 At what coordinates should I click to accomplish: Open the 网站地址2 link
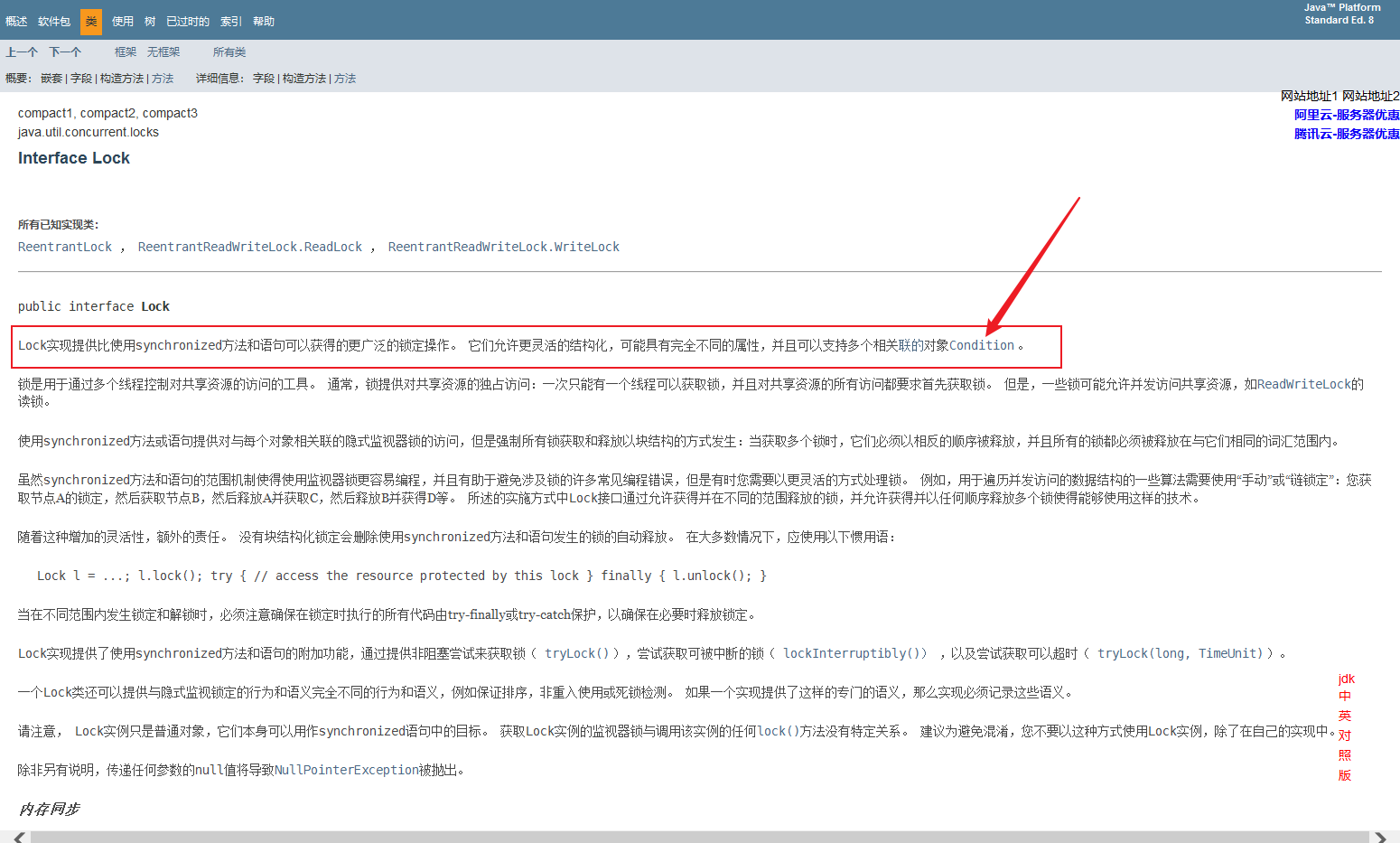[1371, 96]
